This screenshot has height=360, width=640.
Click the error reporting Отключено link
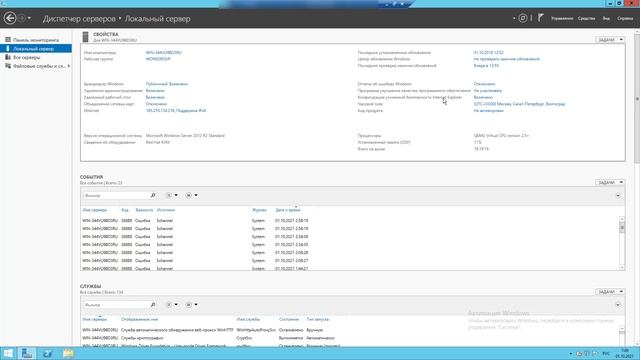coord(484,84)
